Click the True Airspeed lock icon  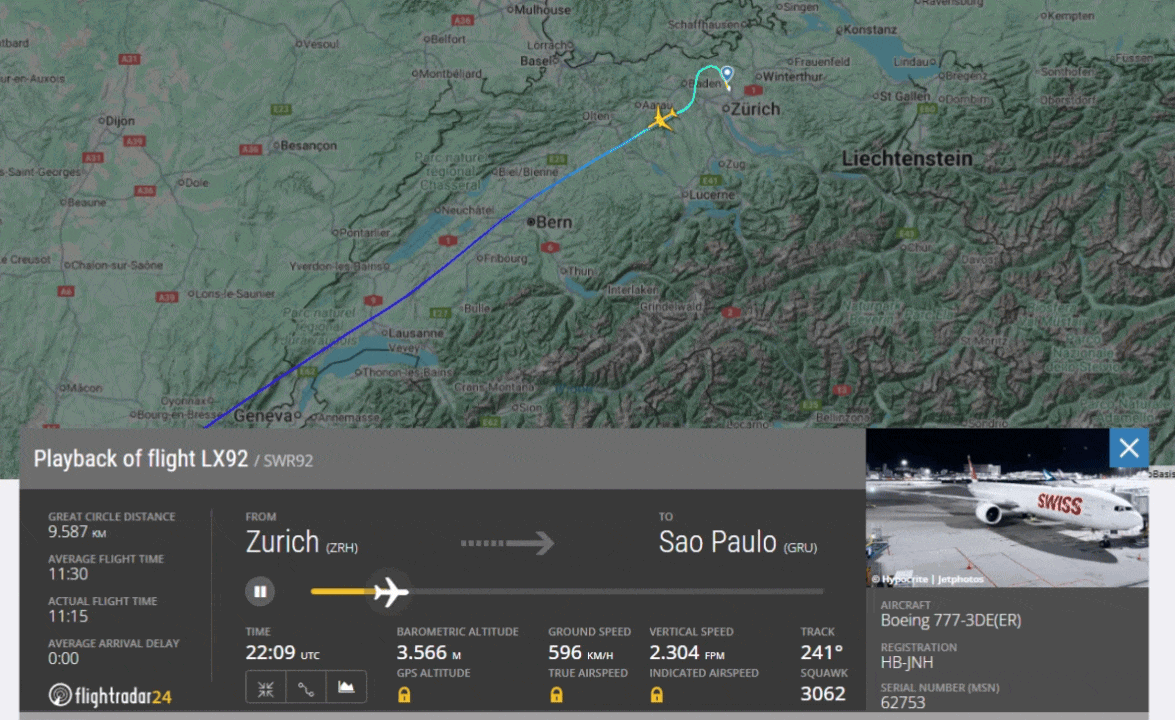(556, 695)
